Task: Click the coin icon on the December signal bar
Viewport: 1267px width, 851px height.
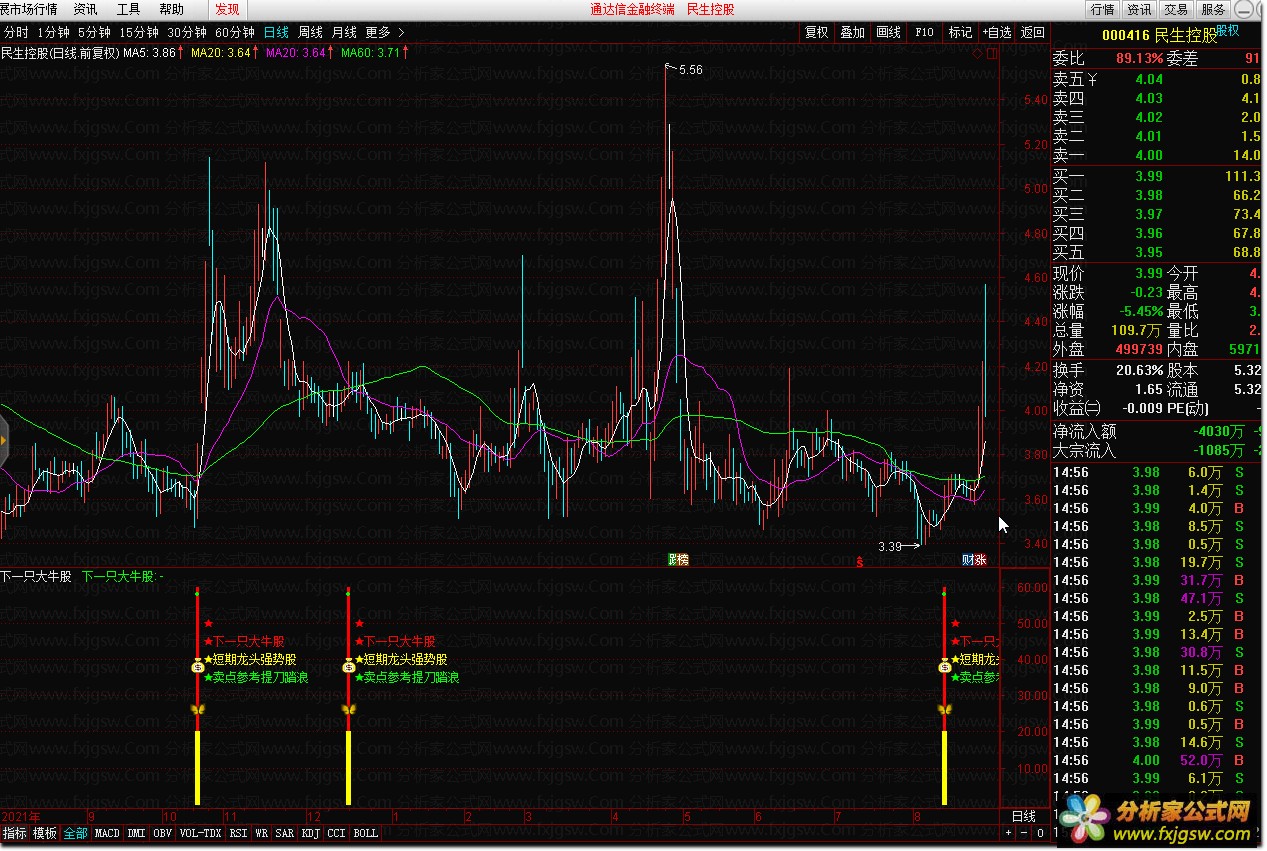Action: [x=348, y=667]
